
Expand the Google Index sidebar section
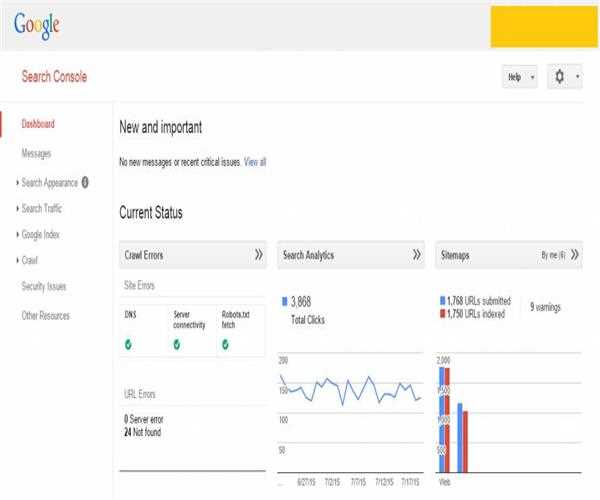coord(40,234)
